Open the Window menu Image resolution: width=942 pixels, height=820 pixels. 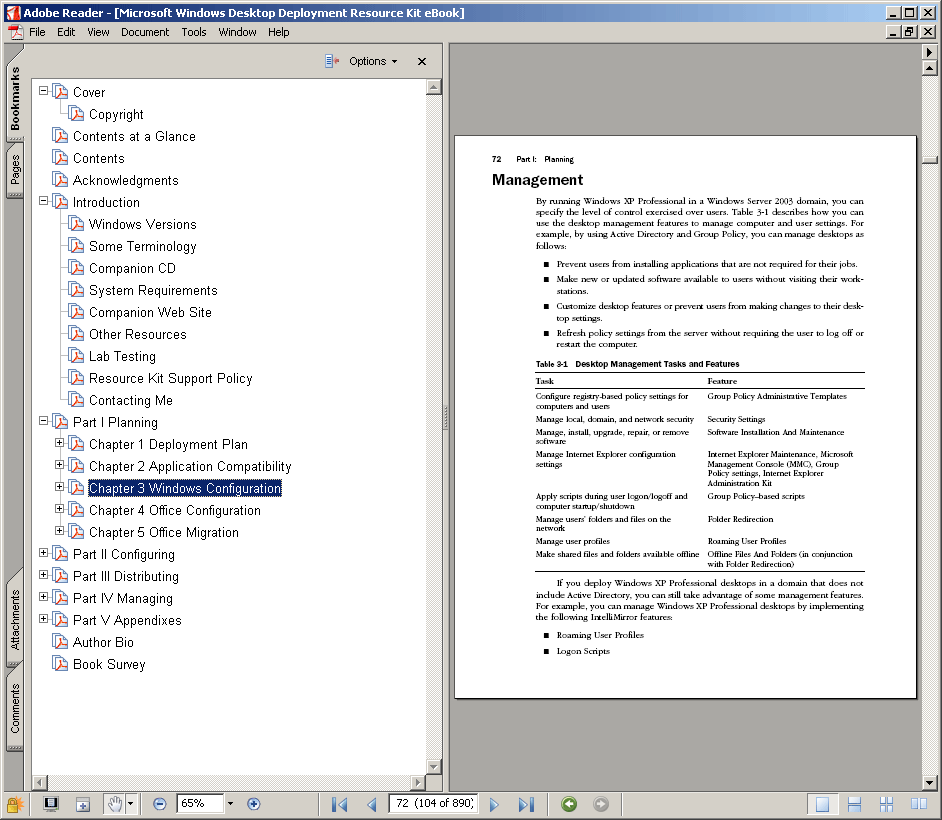237,32
